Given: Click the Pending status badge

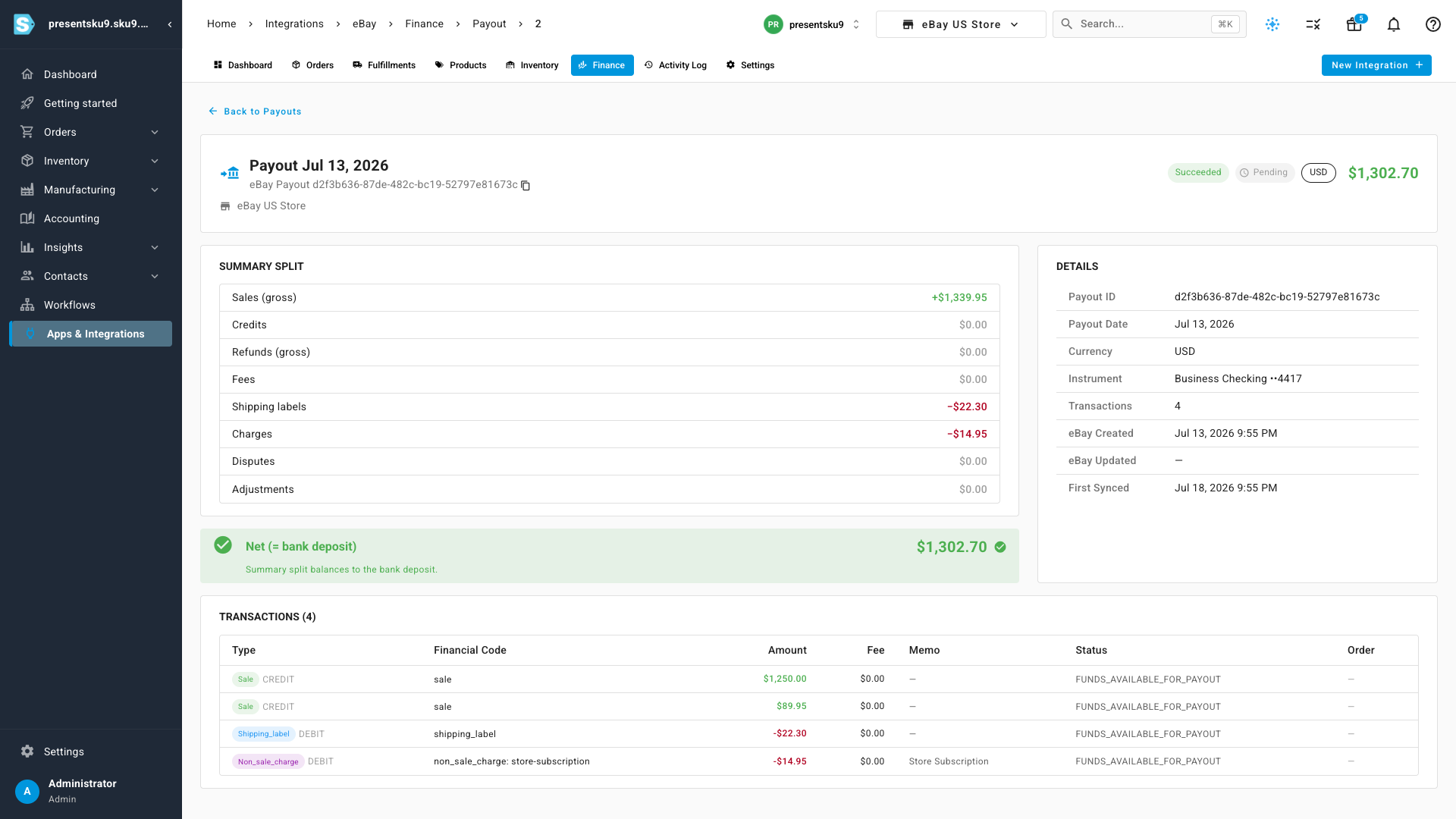Looking at the screenshot, I should (x=1264, y=173).
